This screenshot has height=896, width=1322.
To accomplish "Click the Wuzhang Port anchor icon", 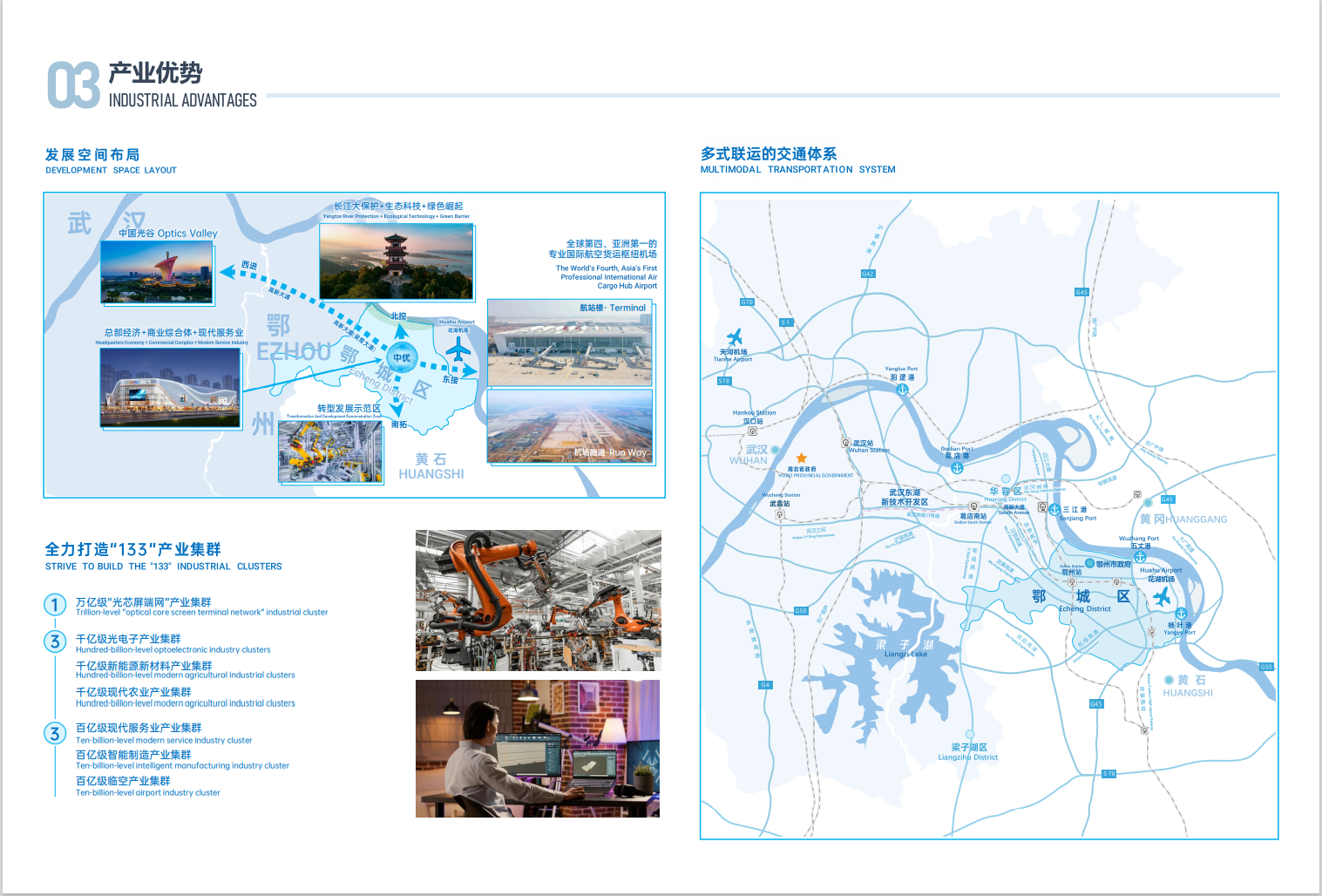I will pyautogui.click(x=1139, y=556).
